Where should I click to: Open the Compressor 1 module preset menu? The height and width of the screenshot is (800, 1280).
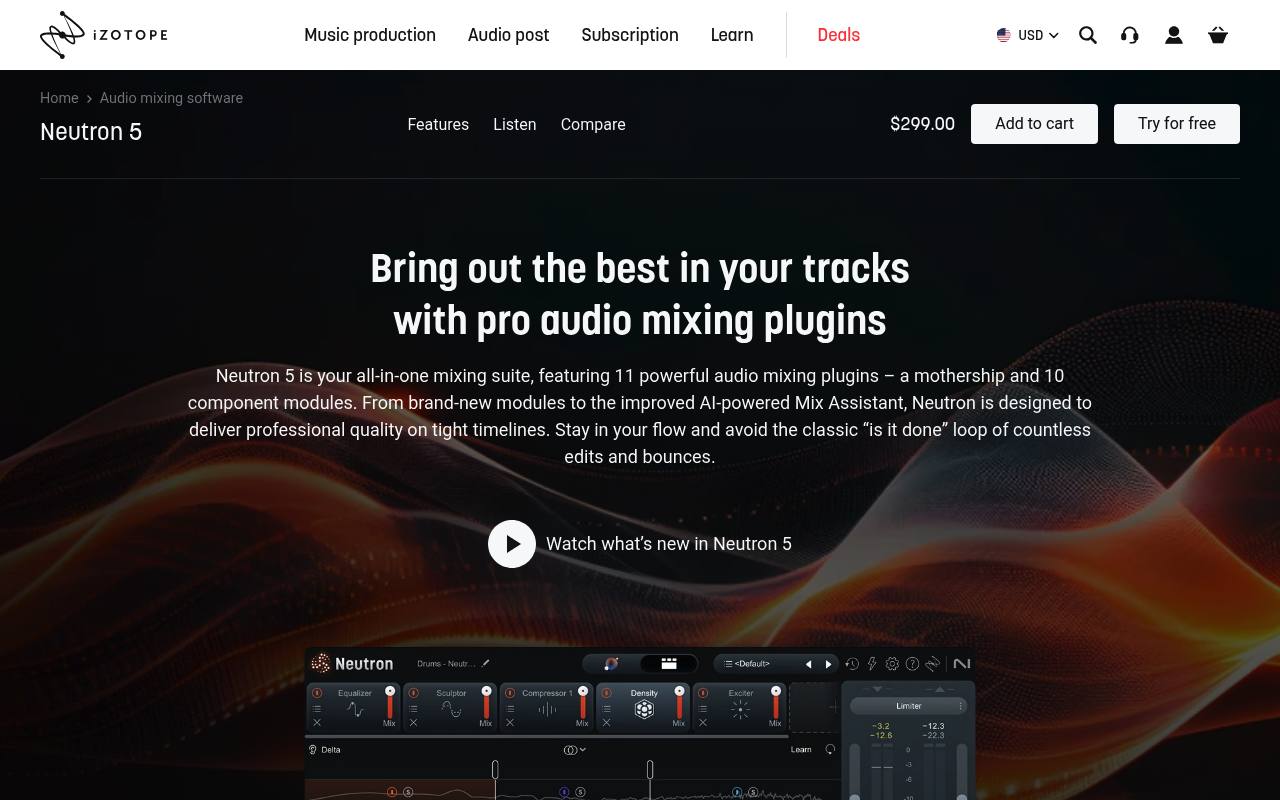[x=510, y=709]
